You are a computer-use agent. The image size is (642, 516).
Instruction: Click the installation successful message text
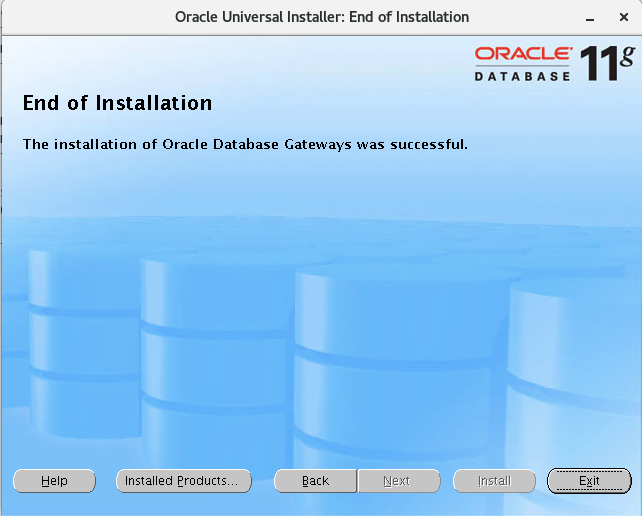click(245, 144)
